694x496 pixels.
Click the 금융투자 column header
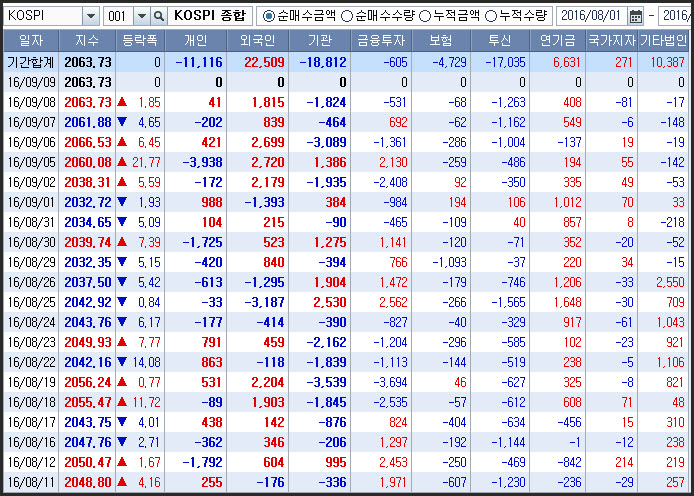pos(381,41)
